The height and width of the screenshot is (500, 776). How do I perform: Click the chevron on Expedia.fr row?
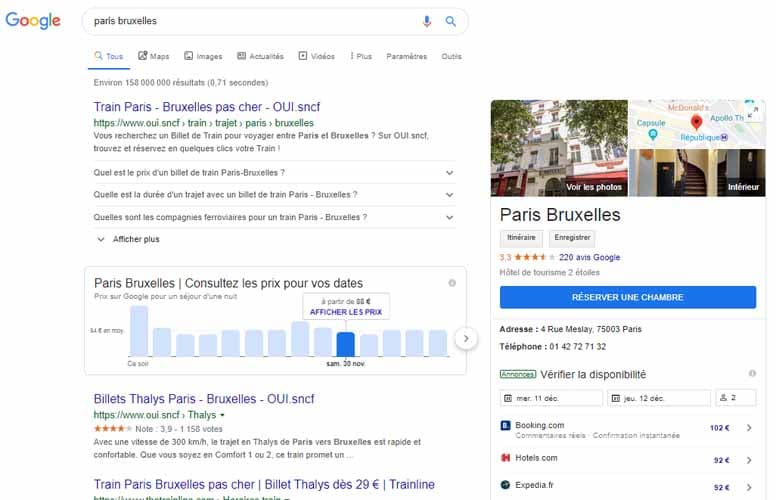[x=749, y=488]
